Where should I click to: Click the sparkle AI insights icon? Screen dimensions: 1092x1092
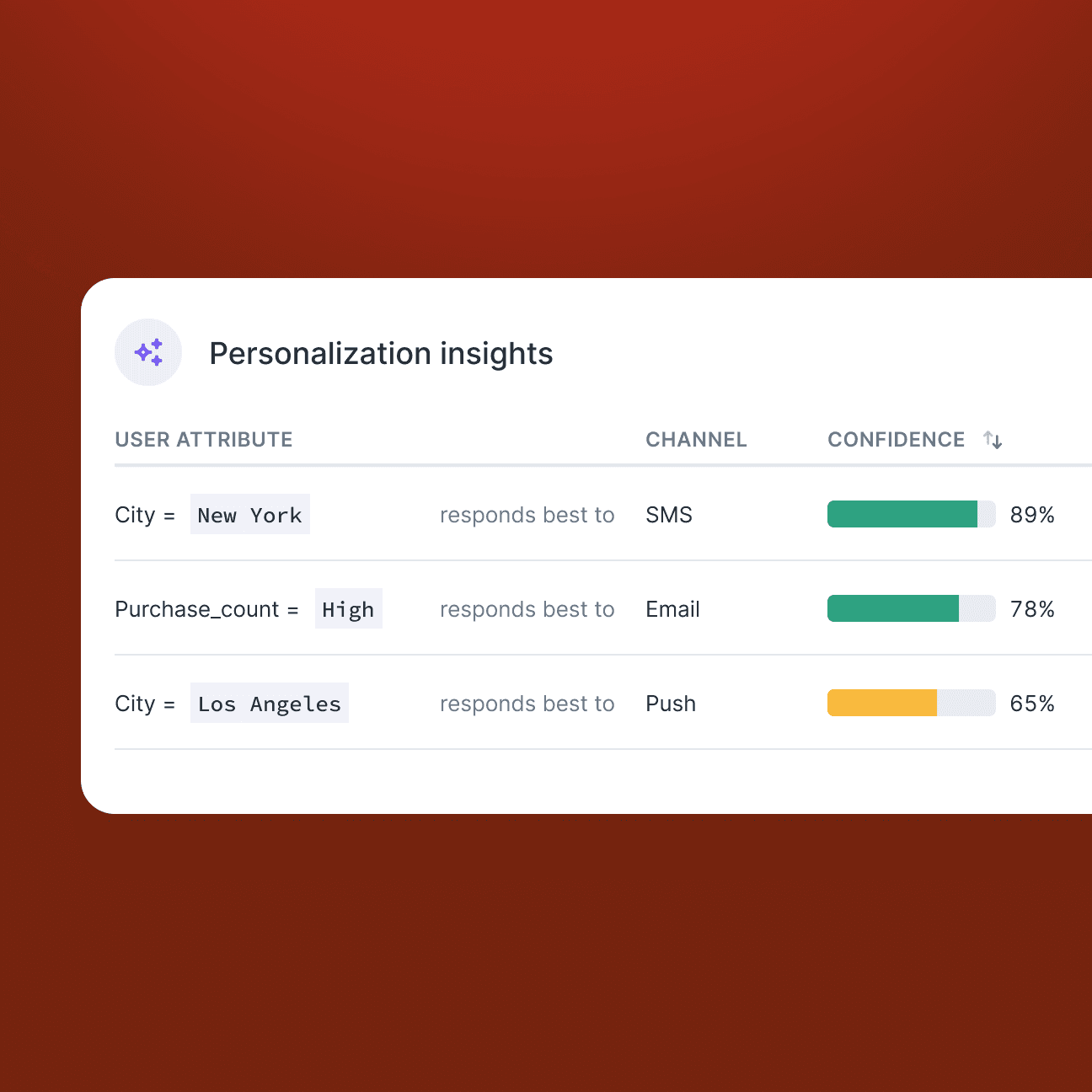point(148,352)
